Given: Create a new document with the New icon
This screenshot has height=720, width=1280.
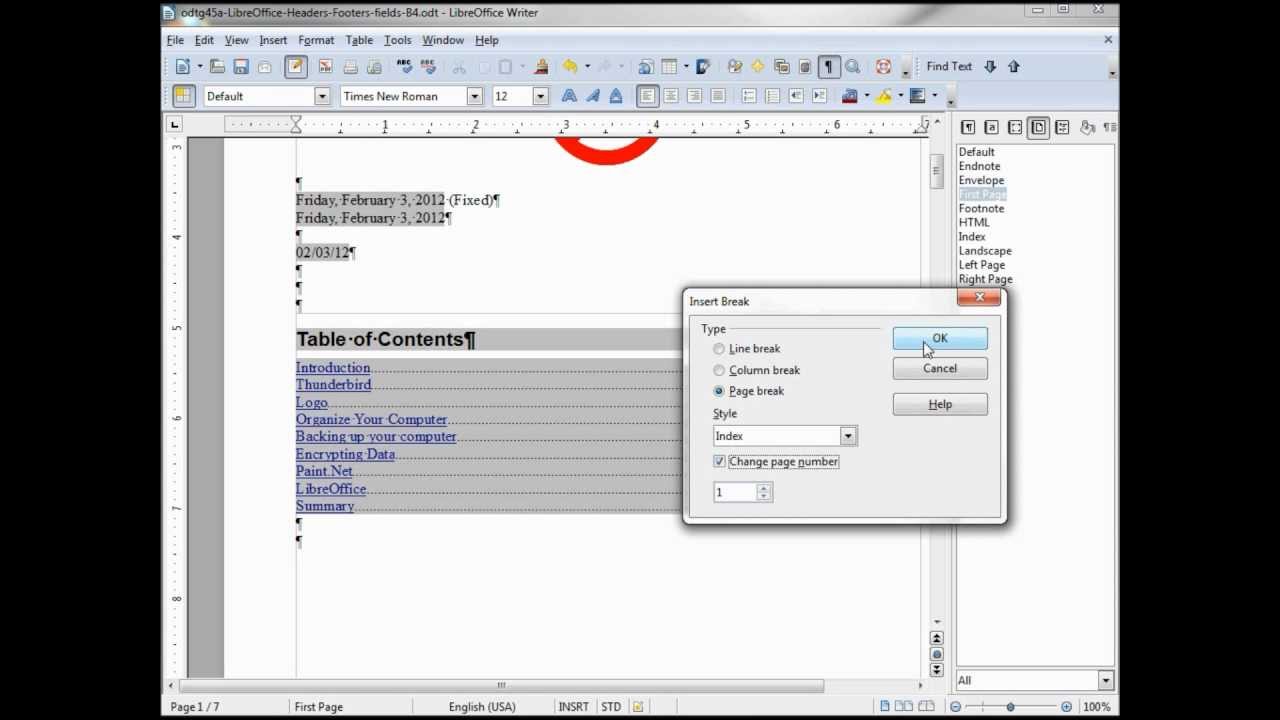Looking at the screenshot, I should click(x=183, y=66).
